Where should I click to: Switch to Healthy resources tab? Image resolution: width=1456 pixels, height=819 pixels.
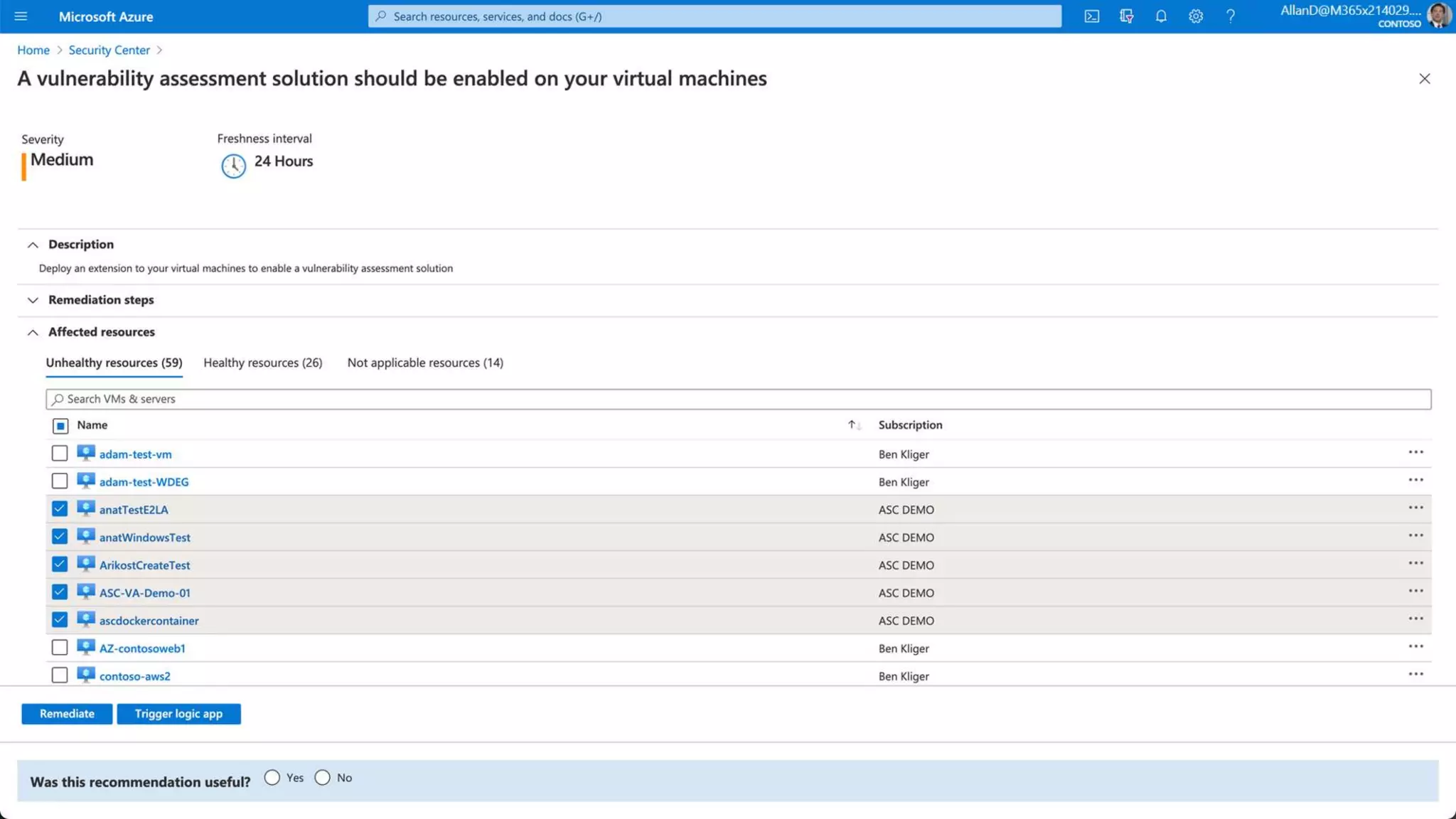click(262, 363)
